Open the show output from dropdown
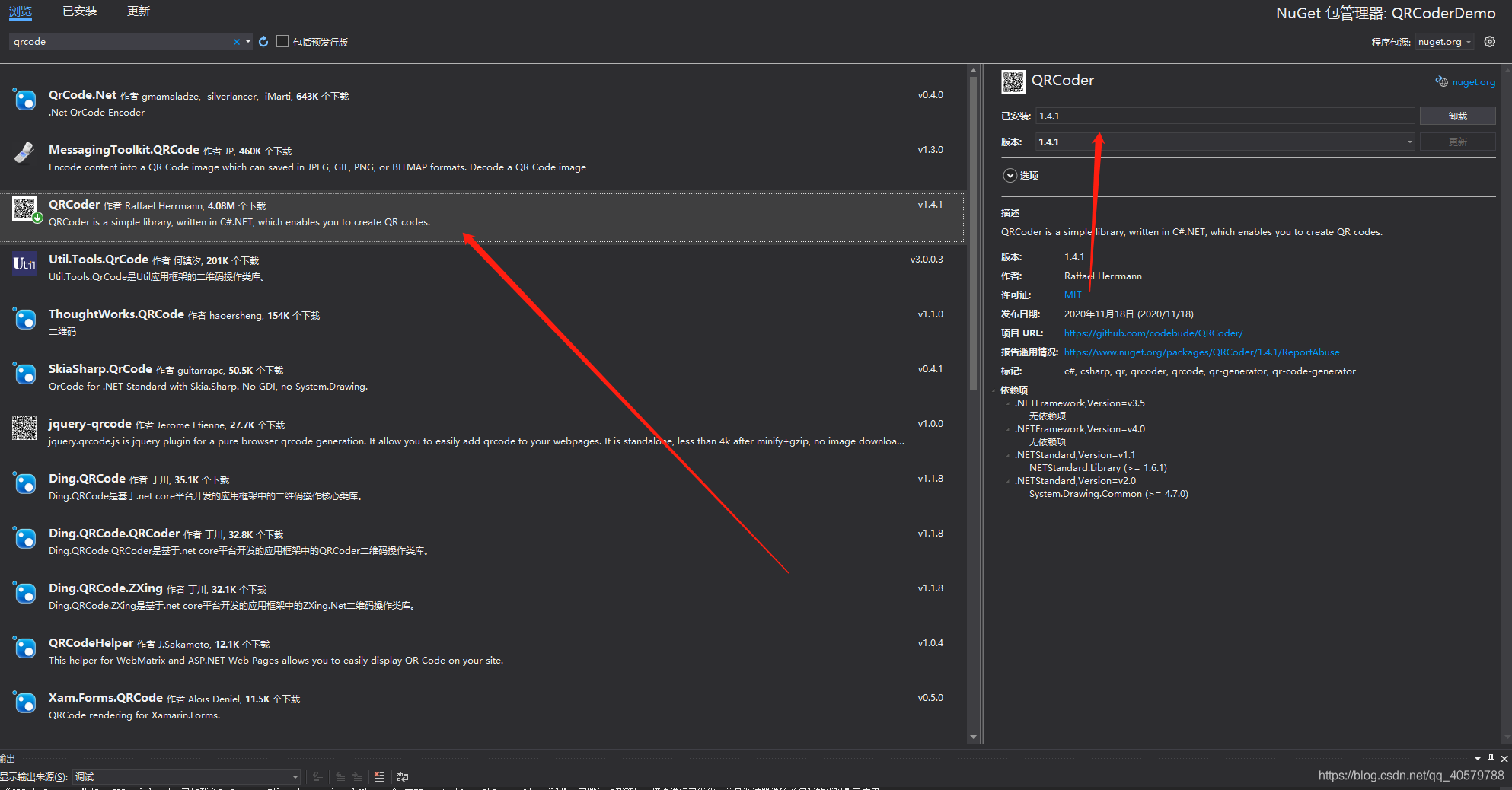1512x790 pixels. (187, 776)
